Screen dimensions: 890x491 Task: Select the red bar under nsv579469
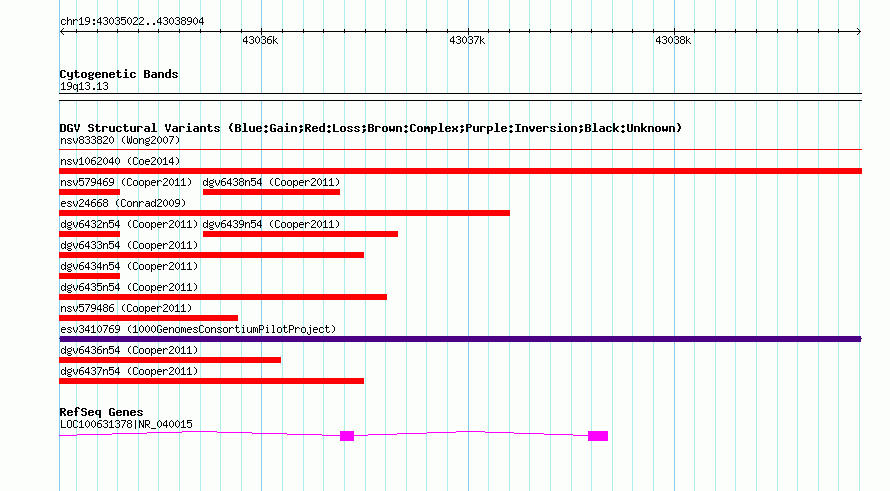(90, 192)
